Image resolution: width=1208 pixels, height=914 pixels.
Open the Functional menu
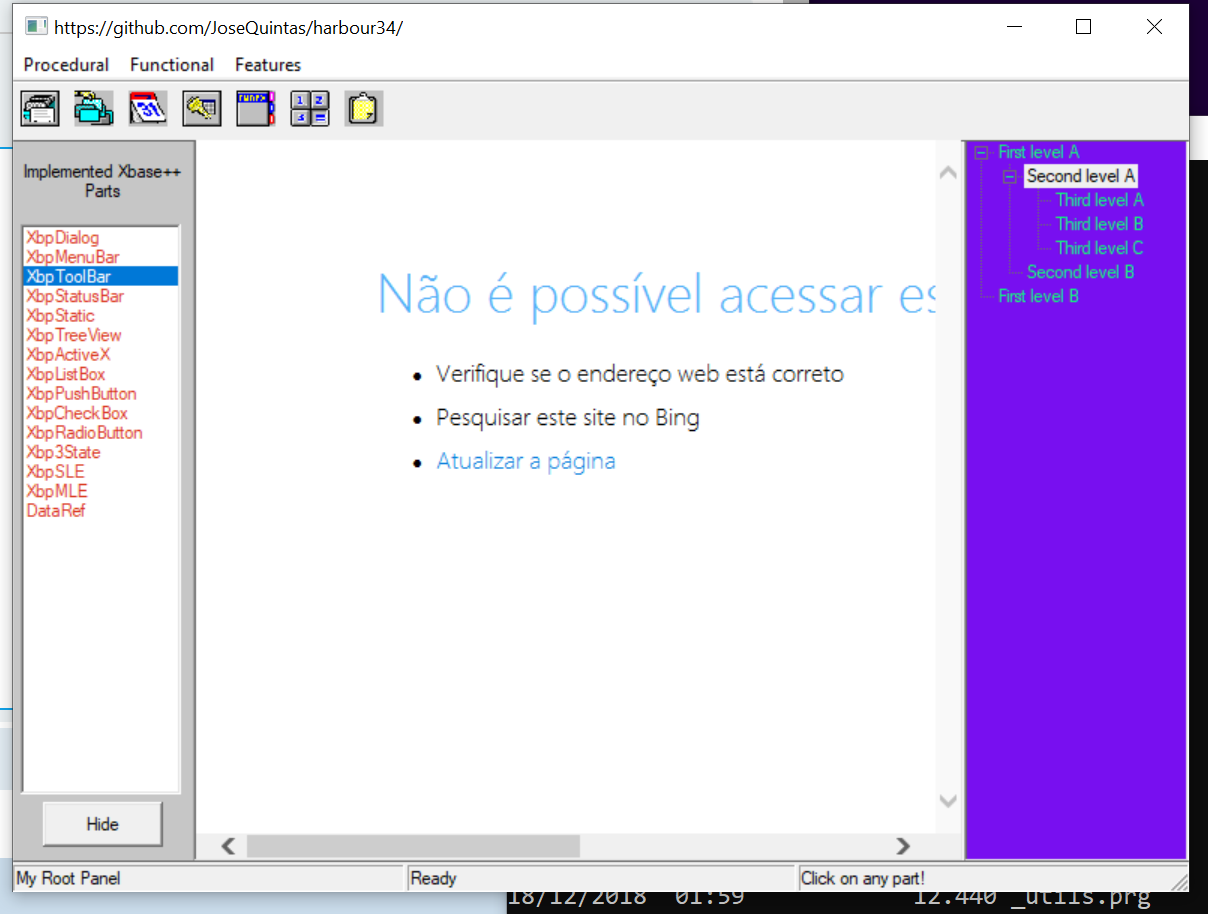click(x=172, y=65)
